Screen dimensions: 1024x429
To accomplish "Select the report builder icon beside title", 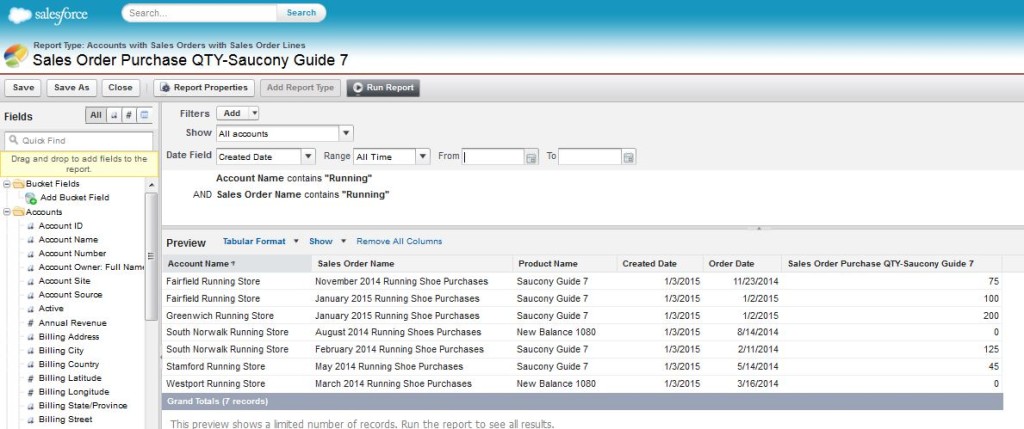I will pyautogui.click(x=16, y=56).
